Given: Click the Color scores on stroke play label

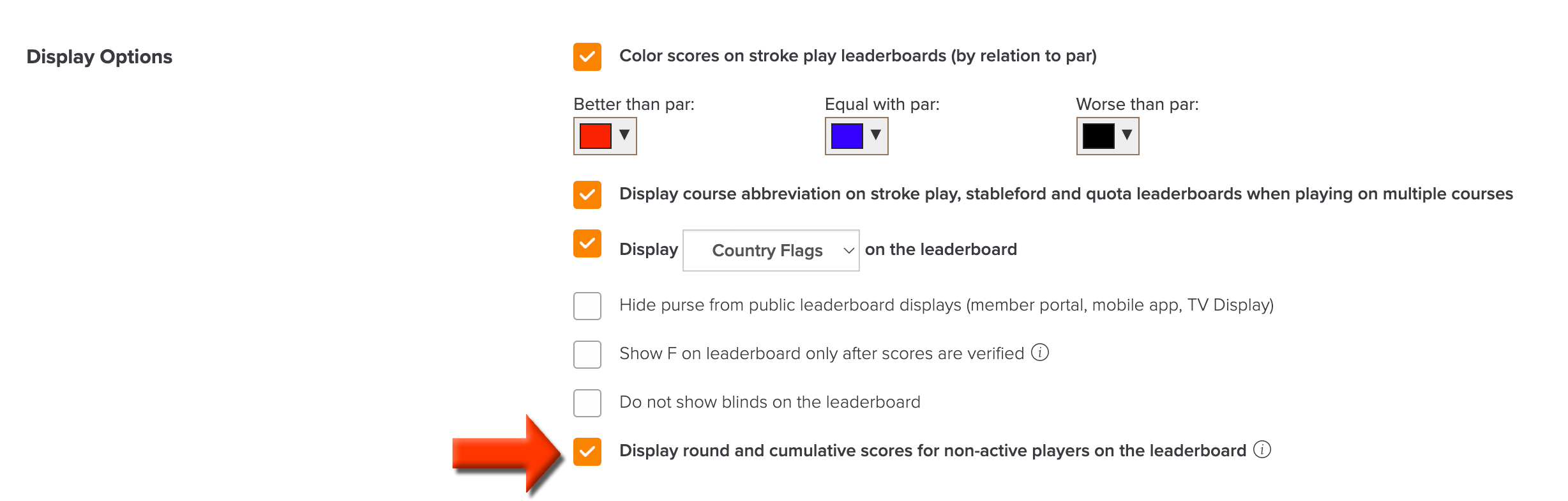Looking at the screenshot, I should pos(858,56).
